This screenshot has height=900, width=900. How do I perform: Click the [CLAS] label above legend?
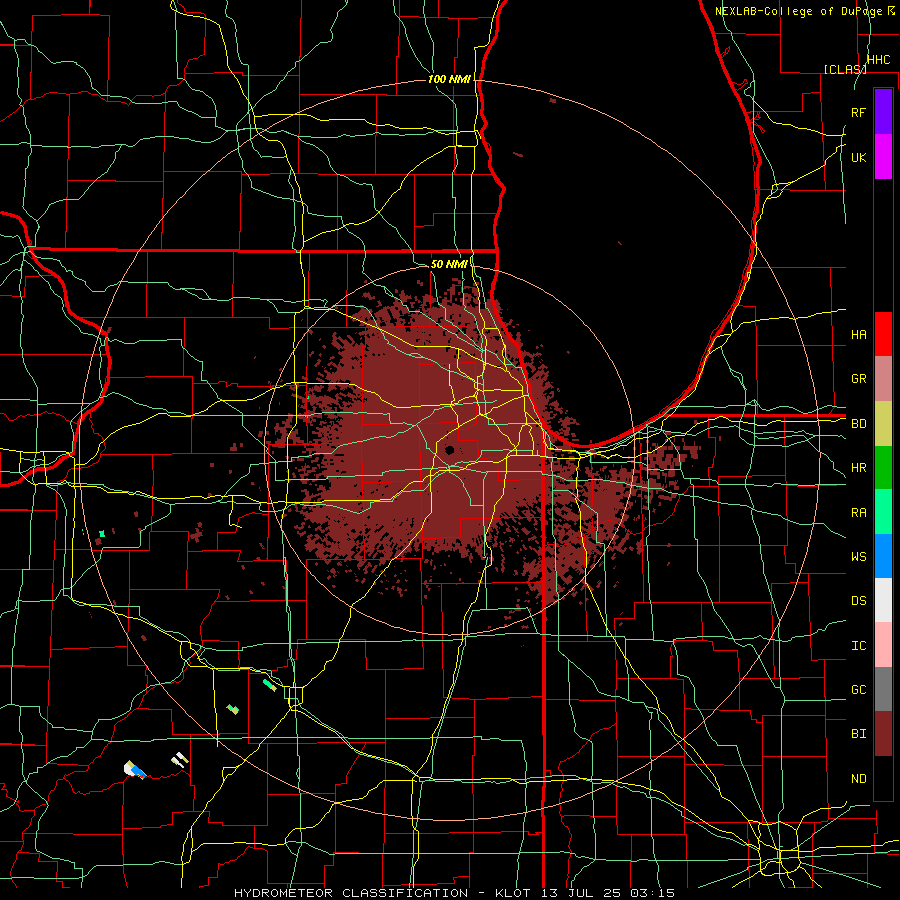[845, 69]
